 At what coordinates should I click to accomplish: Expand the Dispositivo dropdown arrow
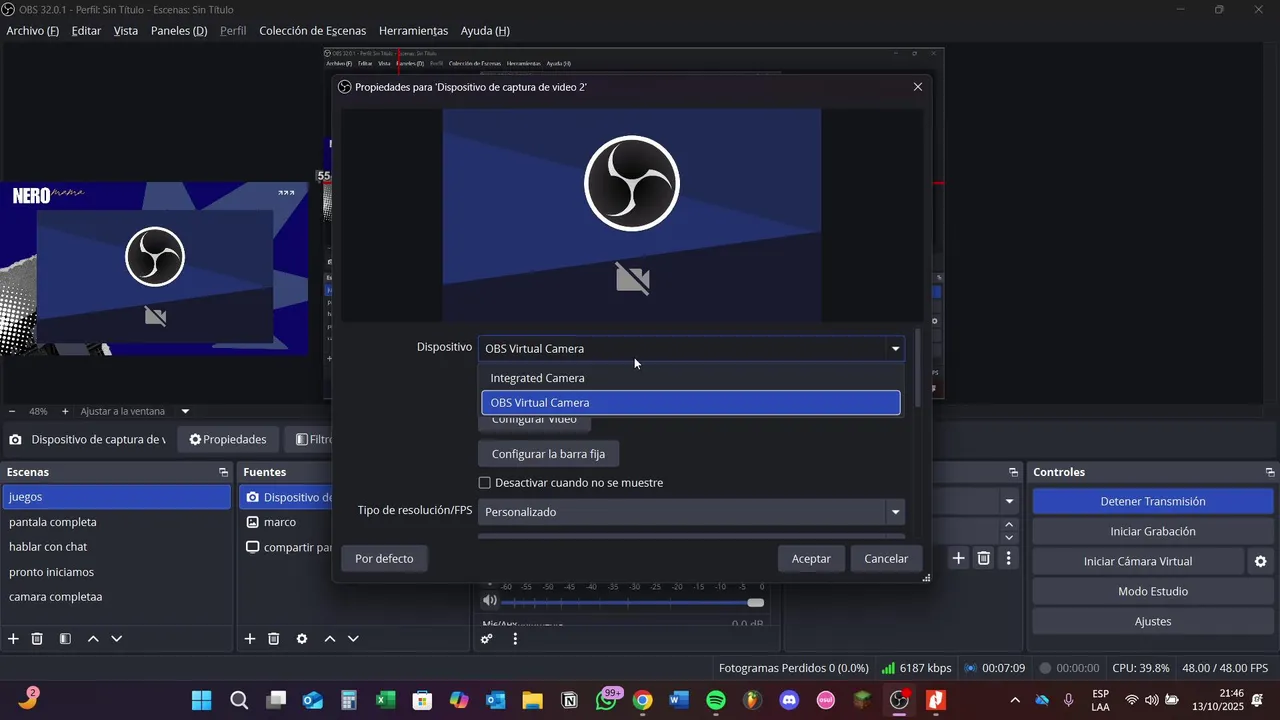tap(895, 349)
